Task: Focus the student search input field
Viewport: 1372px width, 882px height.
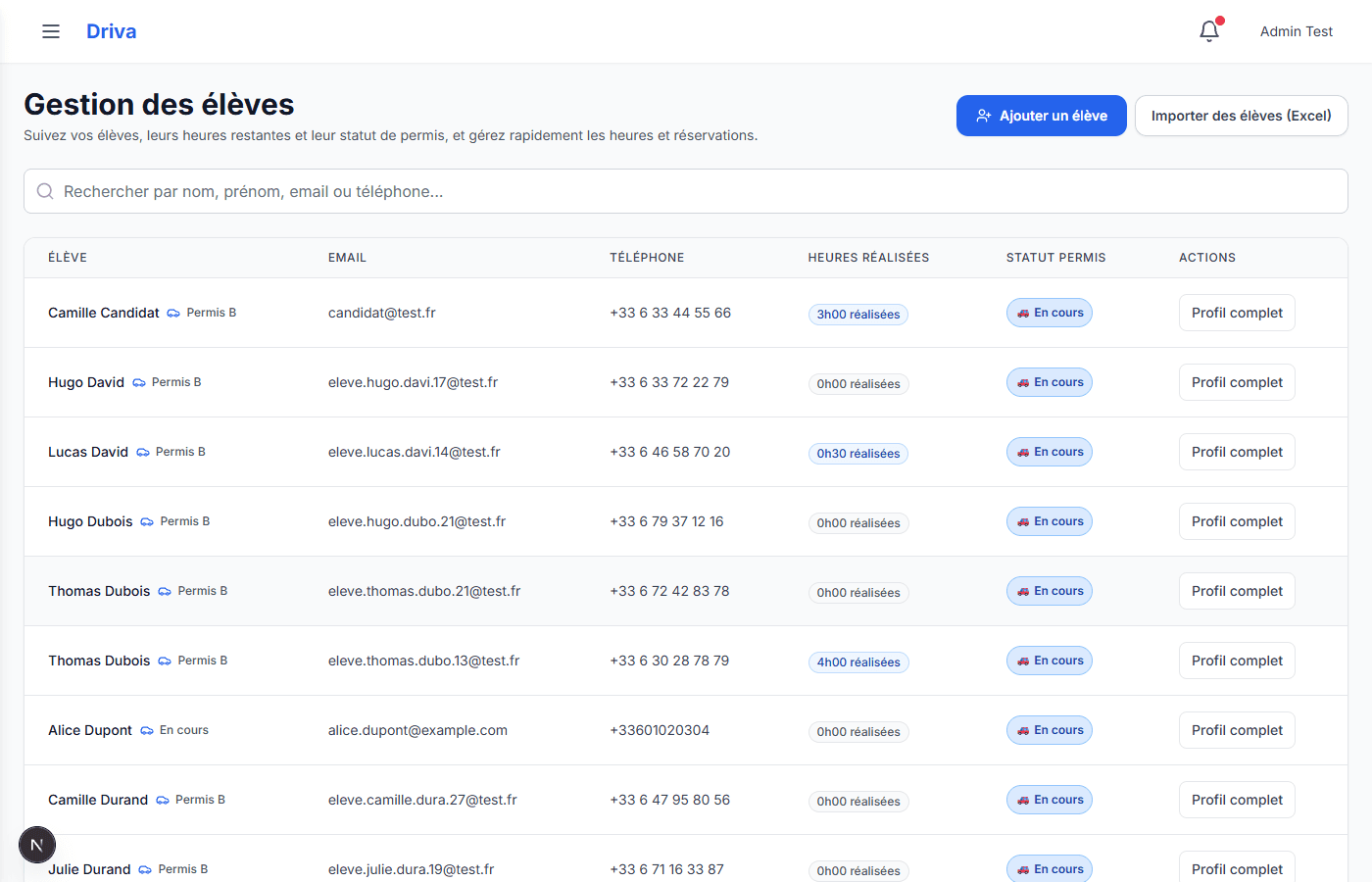Action: tap(686, 191)
